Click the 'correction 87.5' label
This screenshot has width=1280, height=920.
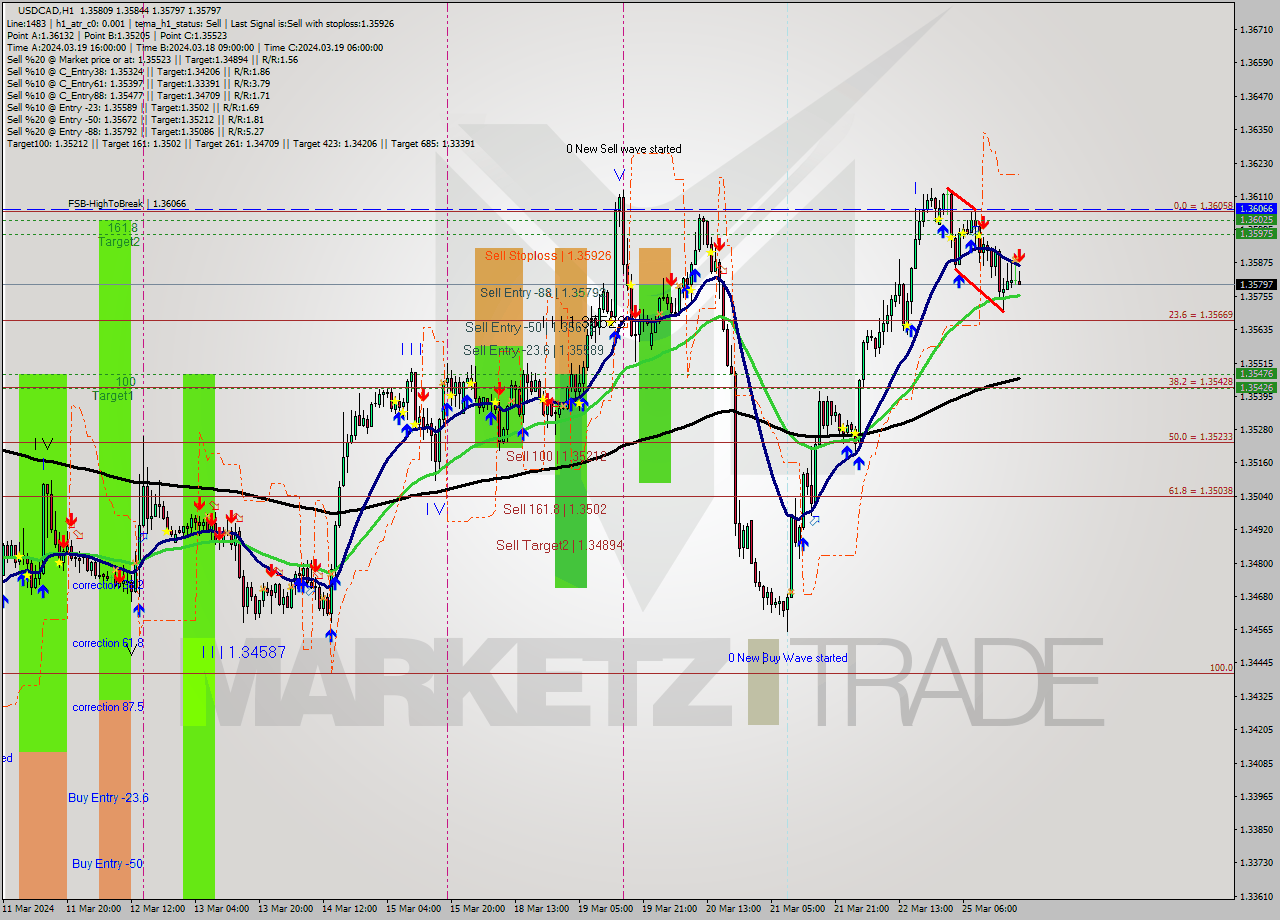[108, 707]
